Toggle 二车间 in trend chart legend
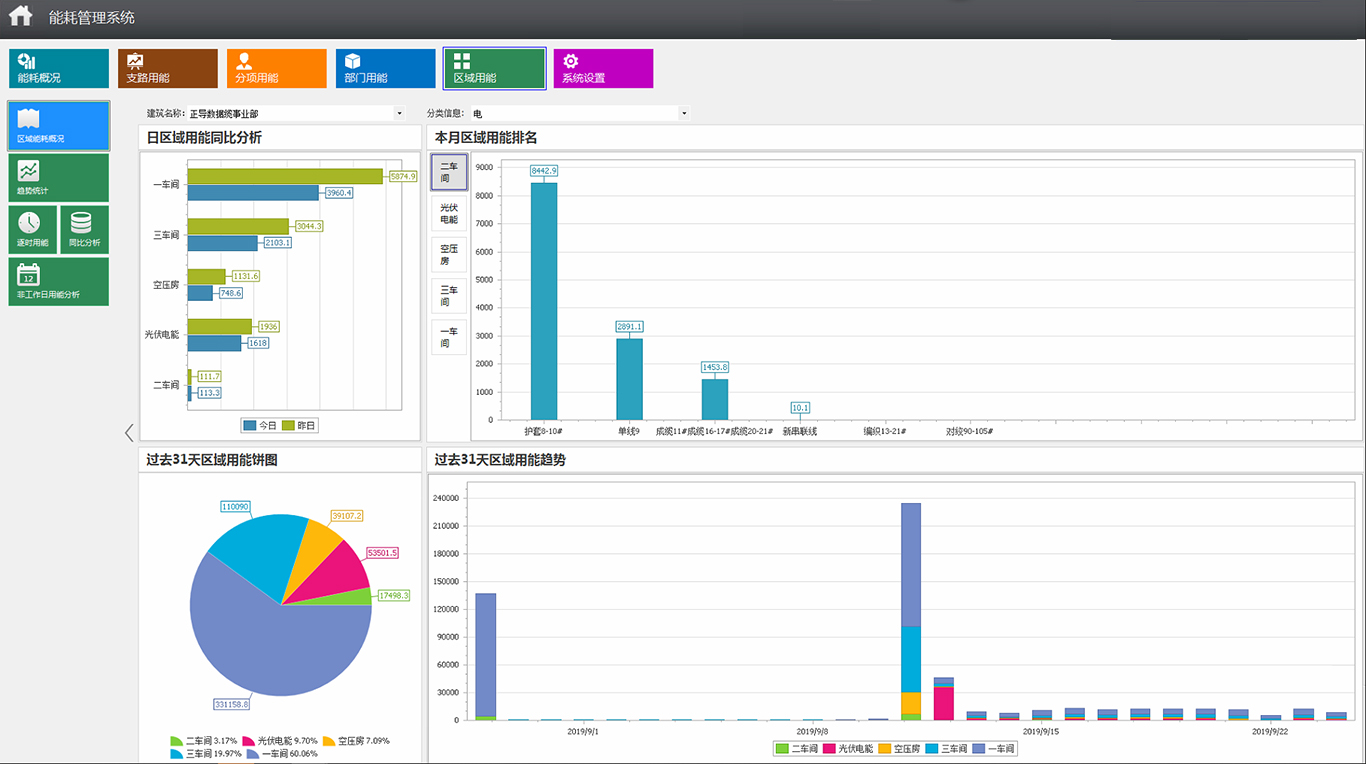 pyautogui.click(x=798, y=748)
